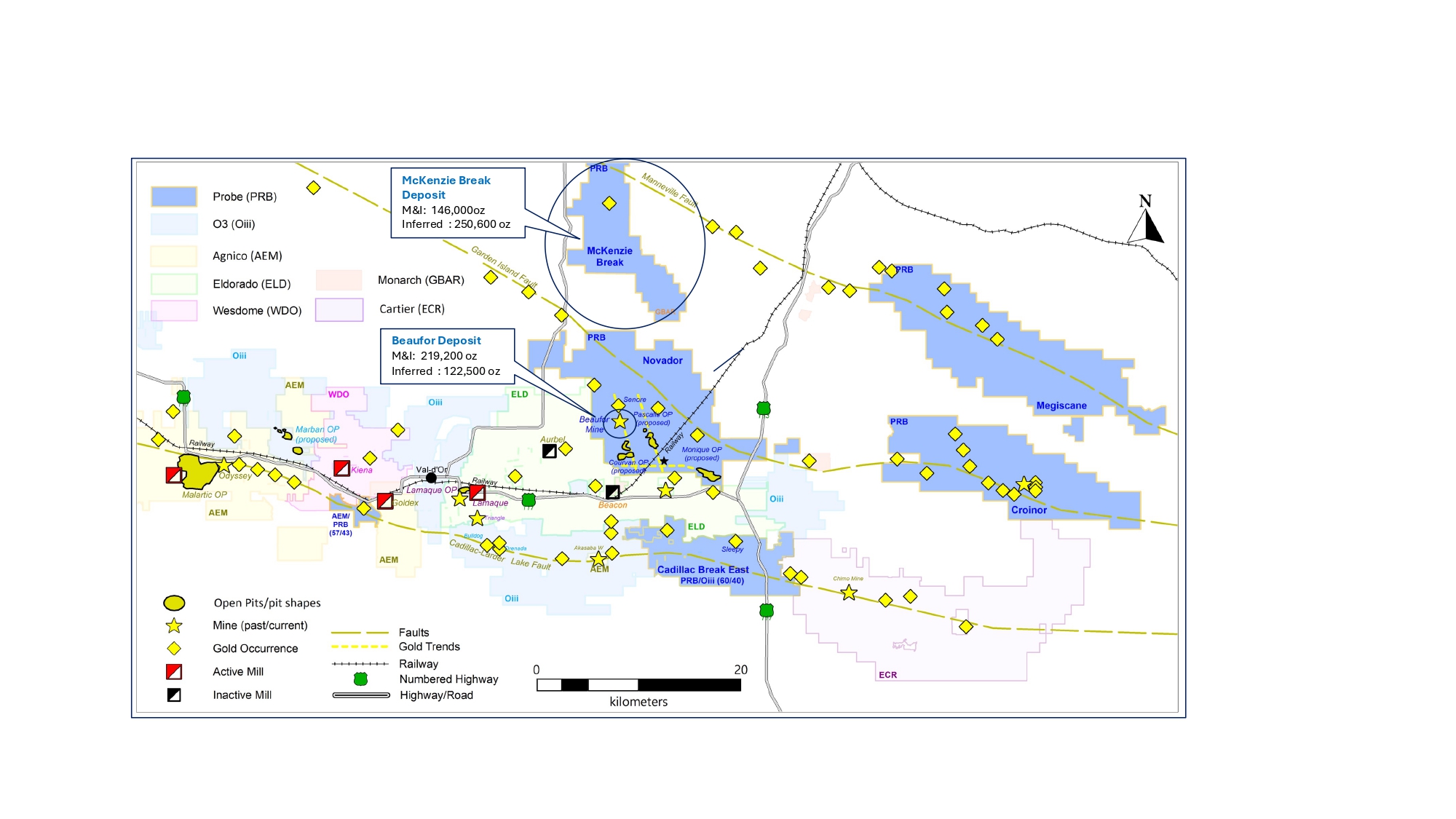Click the Megiscane property label

(x=1061, y=405)
